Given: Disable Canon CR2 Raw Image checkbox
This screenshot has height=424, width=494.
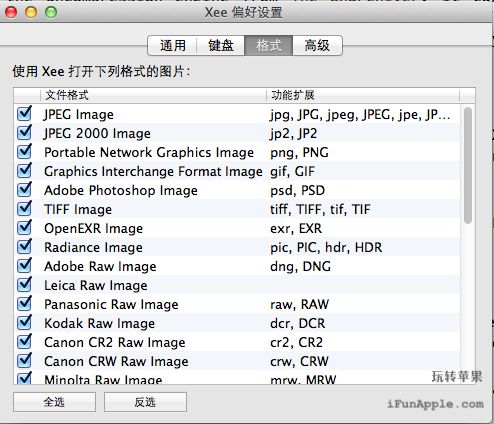Looking at the screenshot, I should tap(25, 342).
